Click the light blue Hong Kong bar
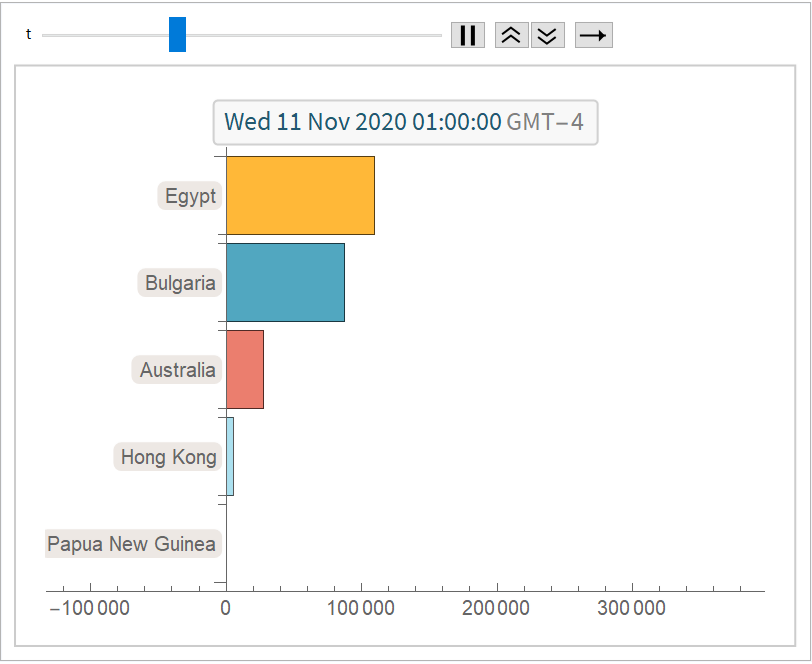812x664 pixels. click(x=230, y=457)
